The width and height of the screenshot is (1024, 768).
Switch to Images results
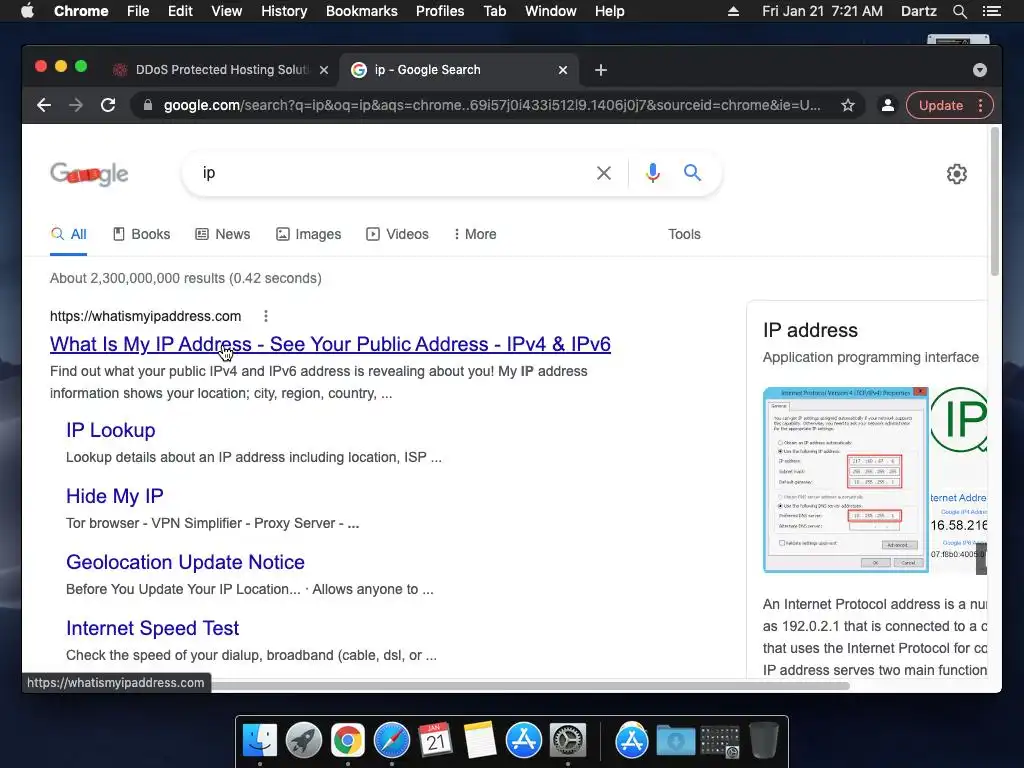pos(308,234)
